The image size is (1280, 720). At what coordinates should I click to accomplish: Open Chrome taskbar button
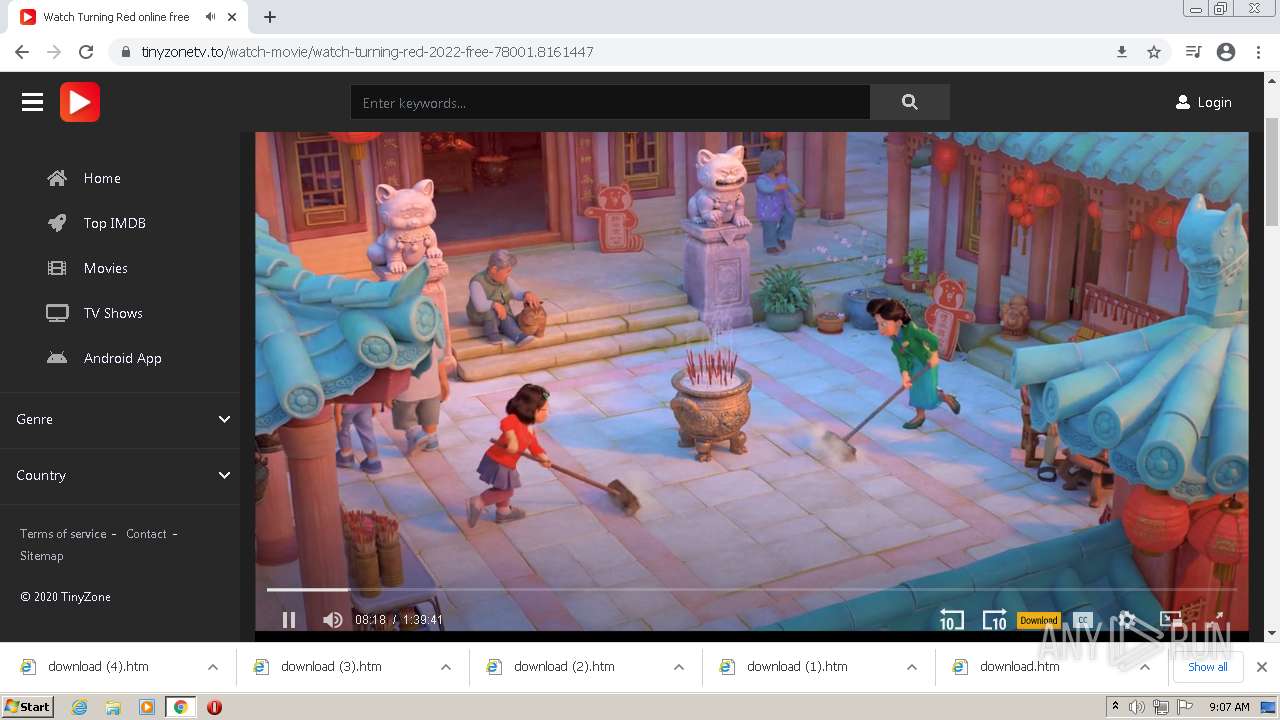(180, 707)
